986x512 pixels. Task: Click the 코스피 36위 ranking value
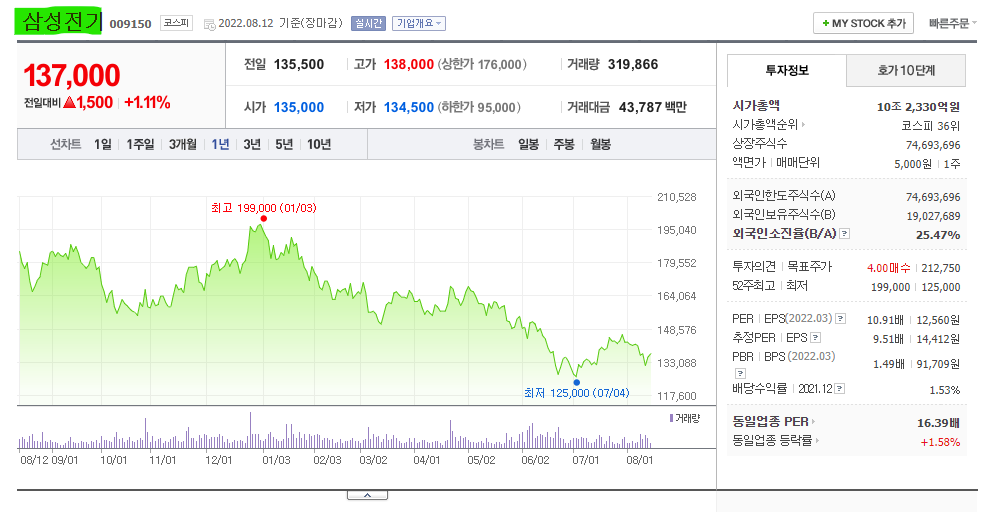tap(931, 126)
